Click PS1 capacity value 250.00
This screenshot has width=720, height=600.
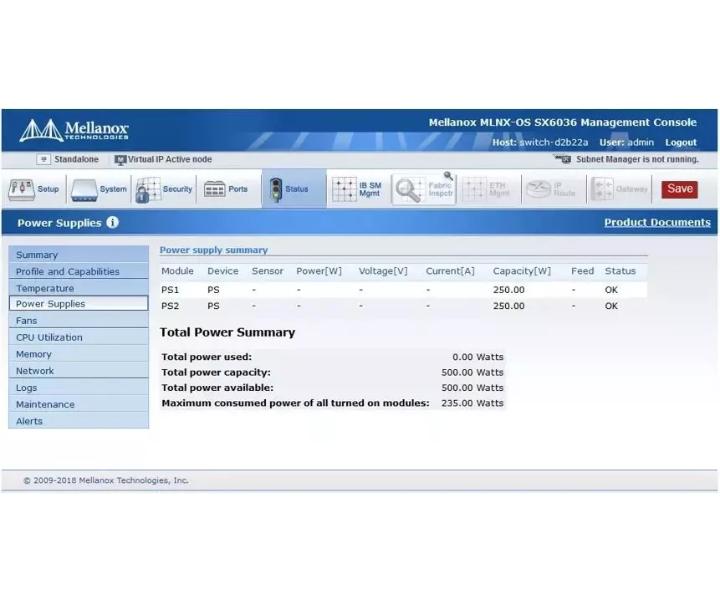(x=509, y=290)
